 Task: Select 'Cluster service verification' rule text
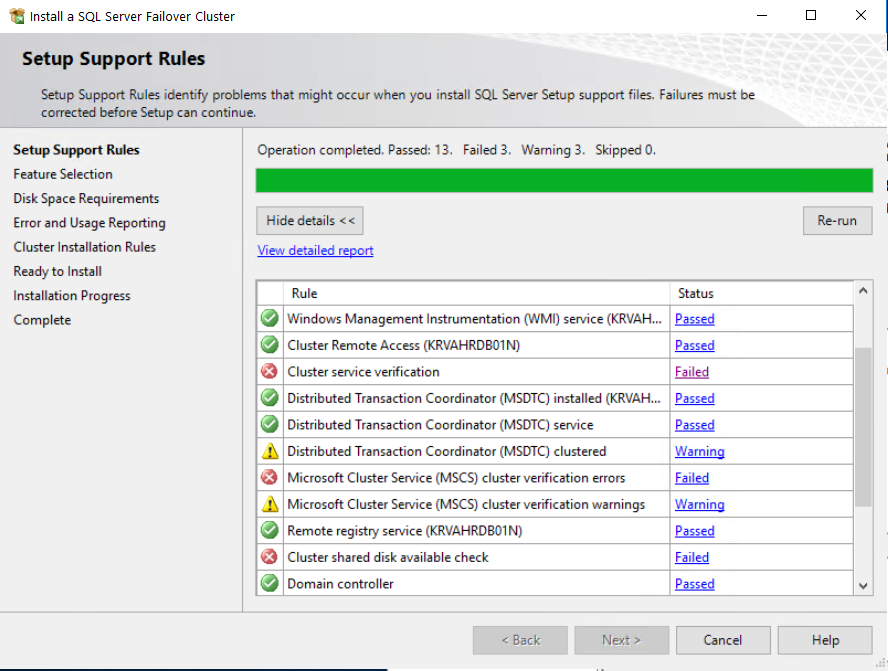point(363,372)
